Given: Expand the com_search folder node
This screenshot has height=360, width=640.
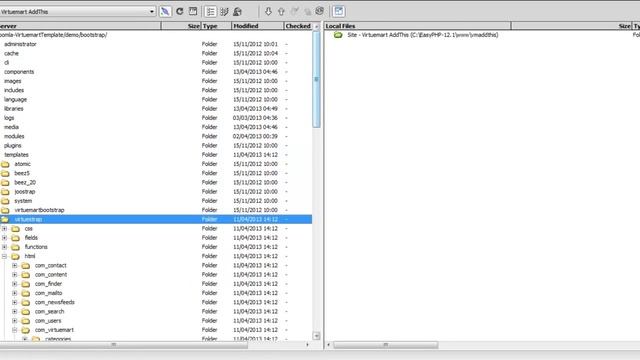Looking at the screenshot, I should 15,311.
